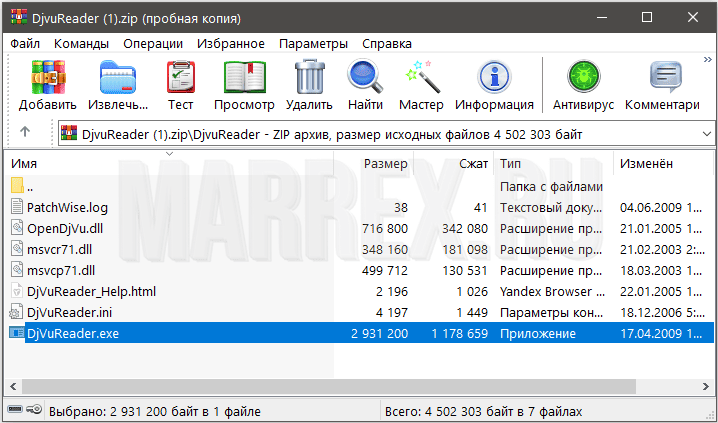The height and width of the screenshot is (423, 718).
Task: Open the Найти magnifier search icon
Action: tap(365, 76)
